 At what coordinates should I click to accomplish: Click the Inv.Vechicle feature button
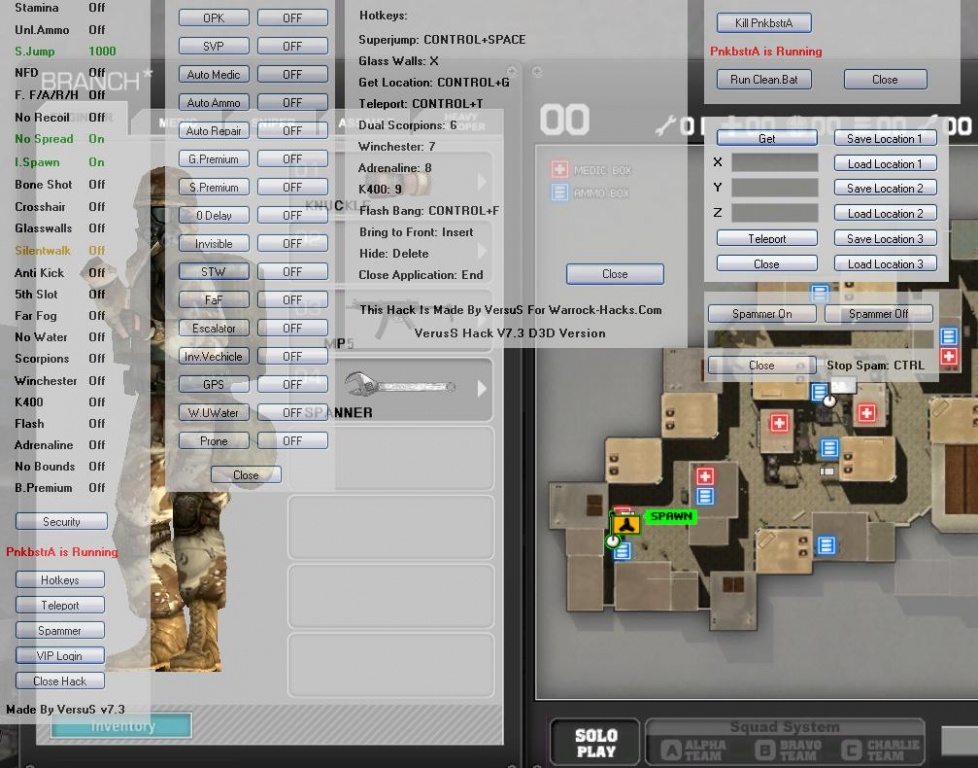(214, 356)
